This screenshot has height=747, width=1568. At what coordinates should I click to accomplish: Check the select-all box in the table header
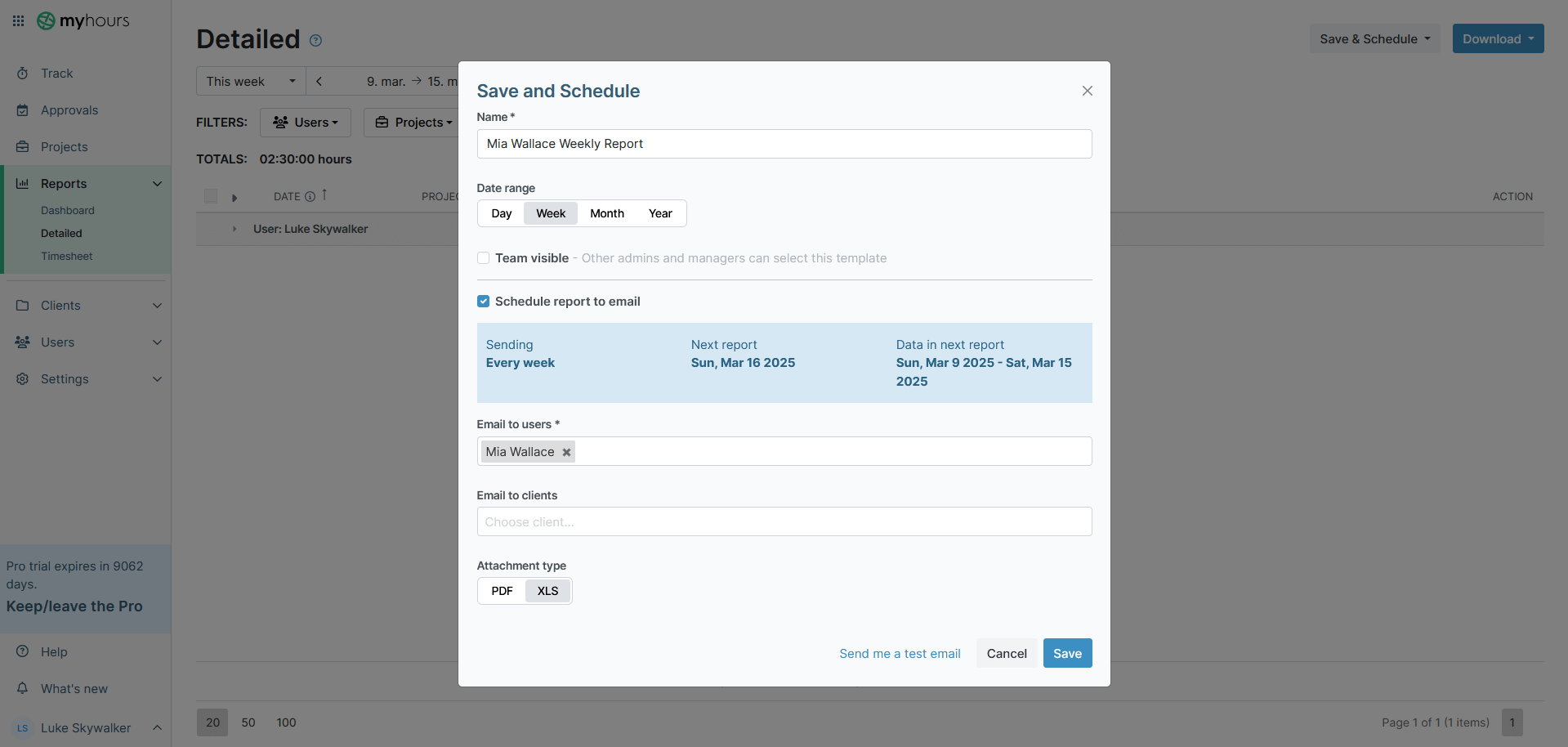tap(210, 195)
